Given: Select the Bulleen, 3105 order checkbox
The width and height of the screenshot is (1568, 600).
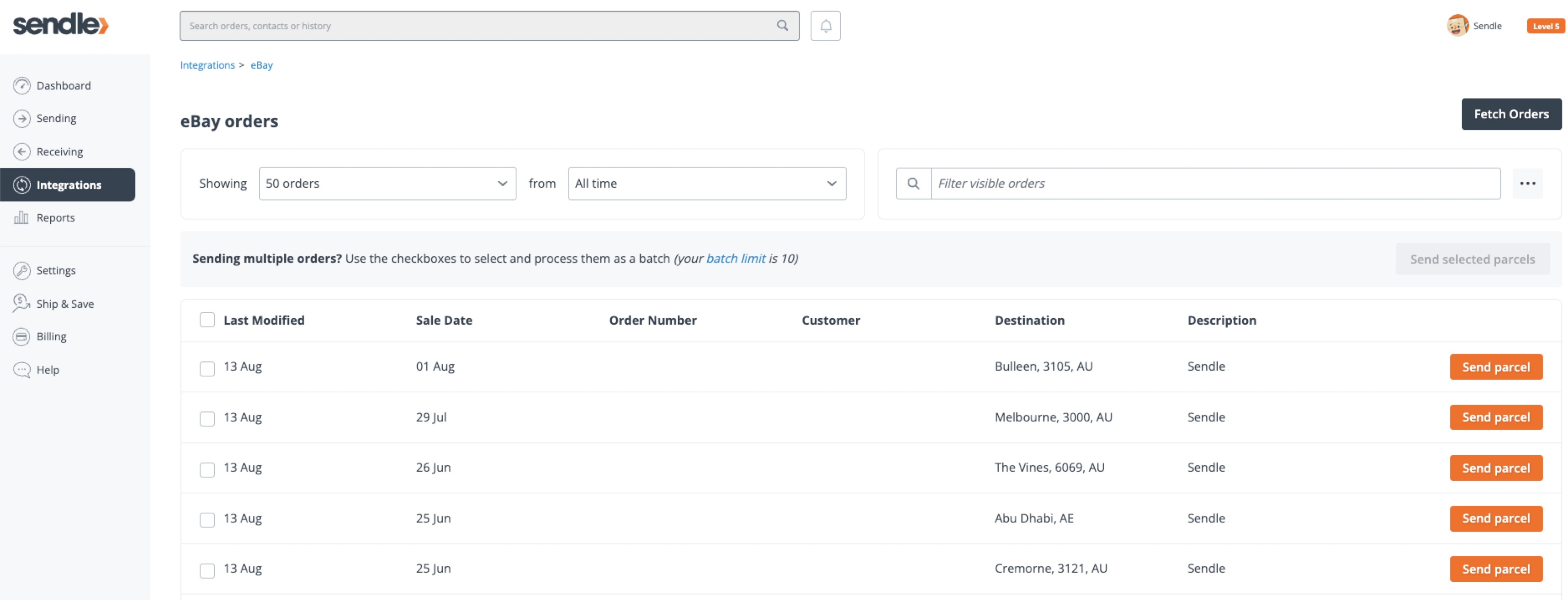Looking at the screenshot, I should tap(207, 369).
